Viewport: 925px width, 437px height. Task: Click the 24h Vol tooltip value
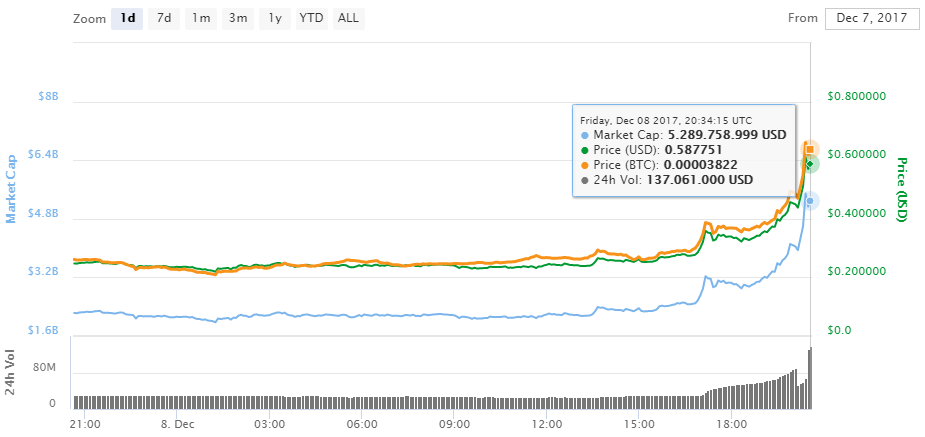(700, 180)
